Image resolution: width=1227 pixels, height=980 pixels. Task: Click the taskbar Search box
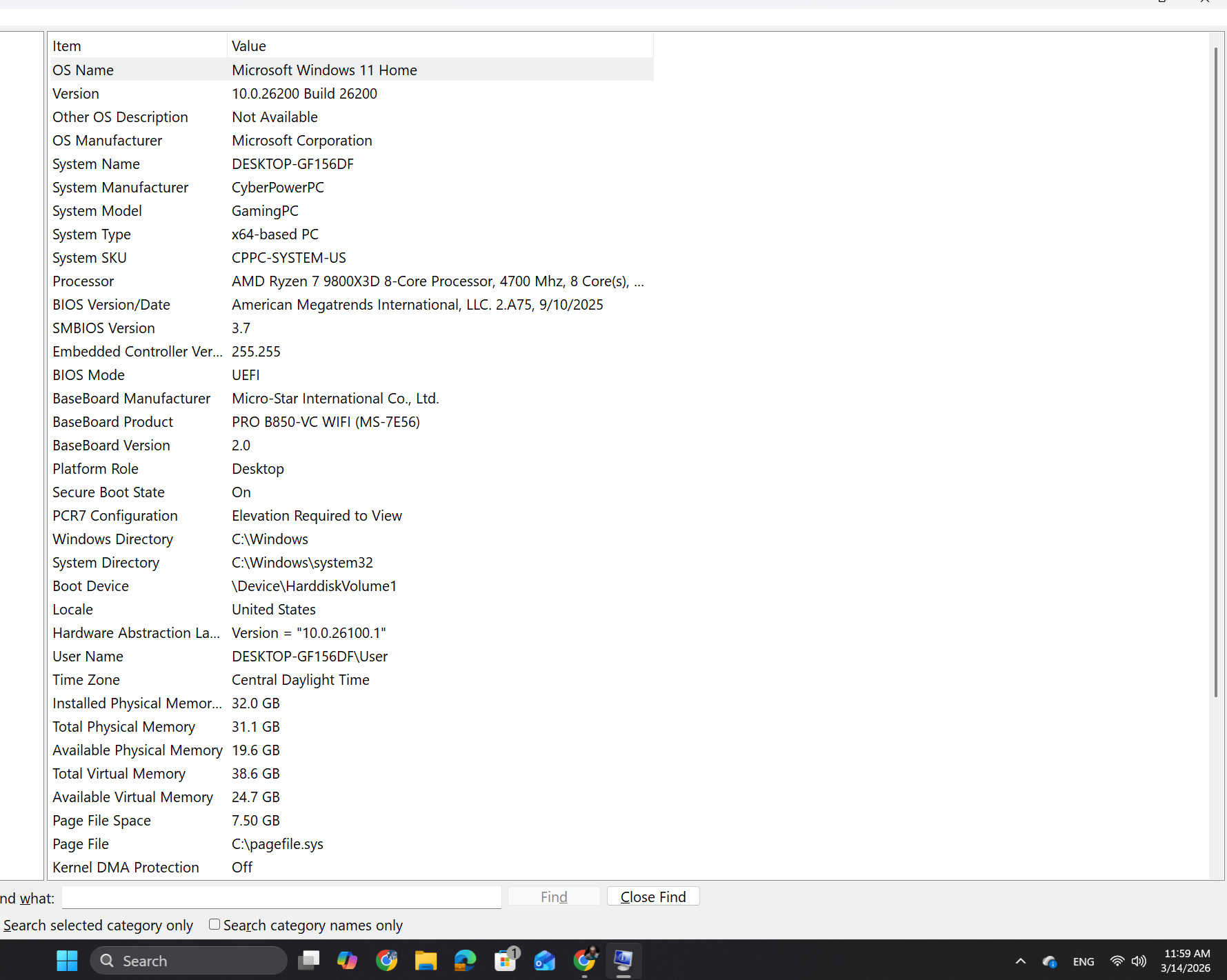pos(188,961)
